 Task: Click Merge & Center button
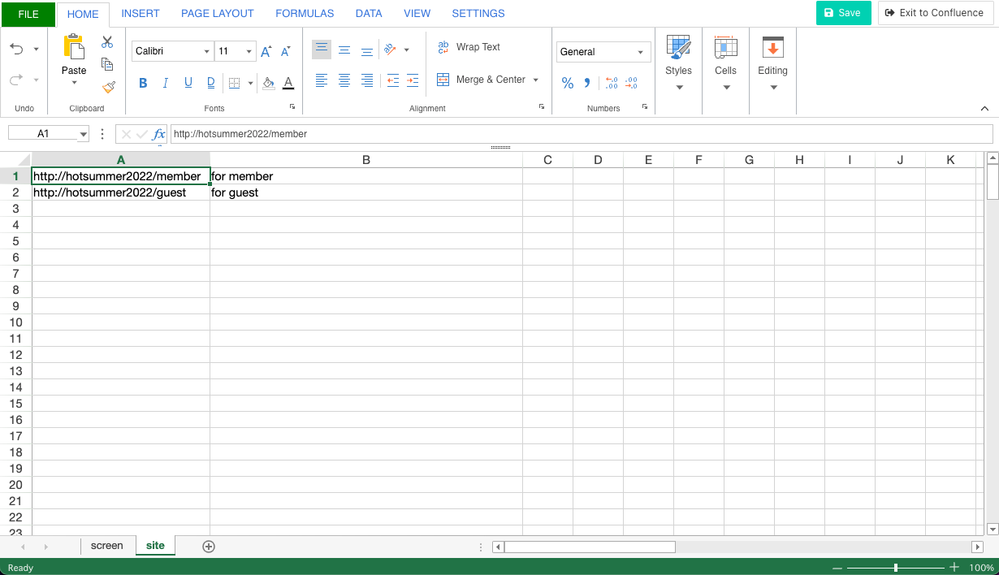point(481,80)
